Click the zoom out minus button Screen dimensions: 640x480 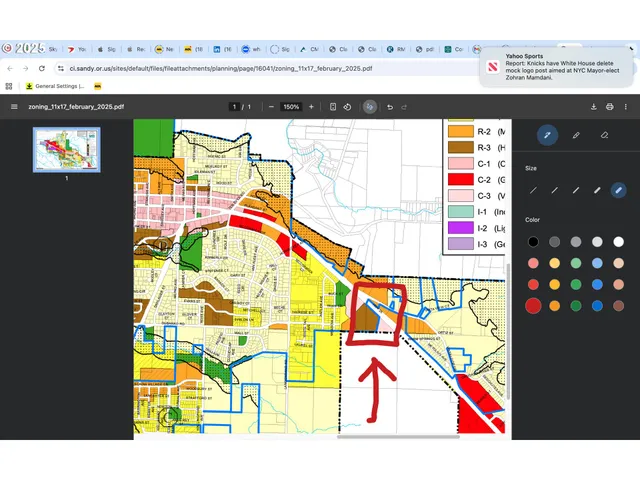pyautogui.click(x=271, y=106)
